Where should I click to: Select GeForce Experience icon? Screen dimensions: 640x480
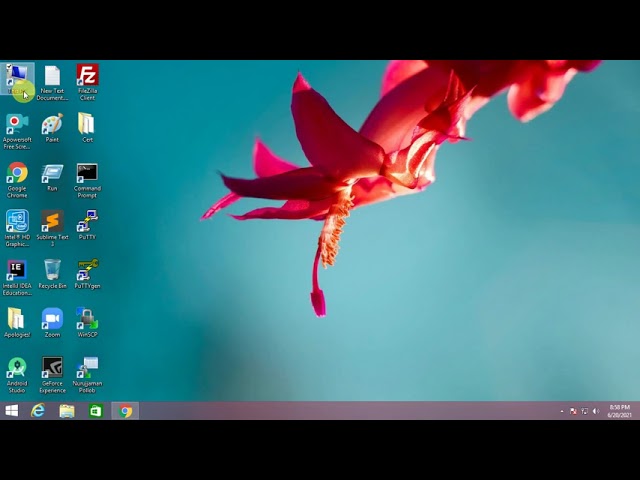pyautogui.click(x=52, y=375)
